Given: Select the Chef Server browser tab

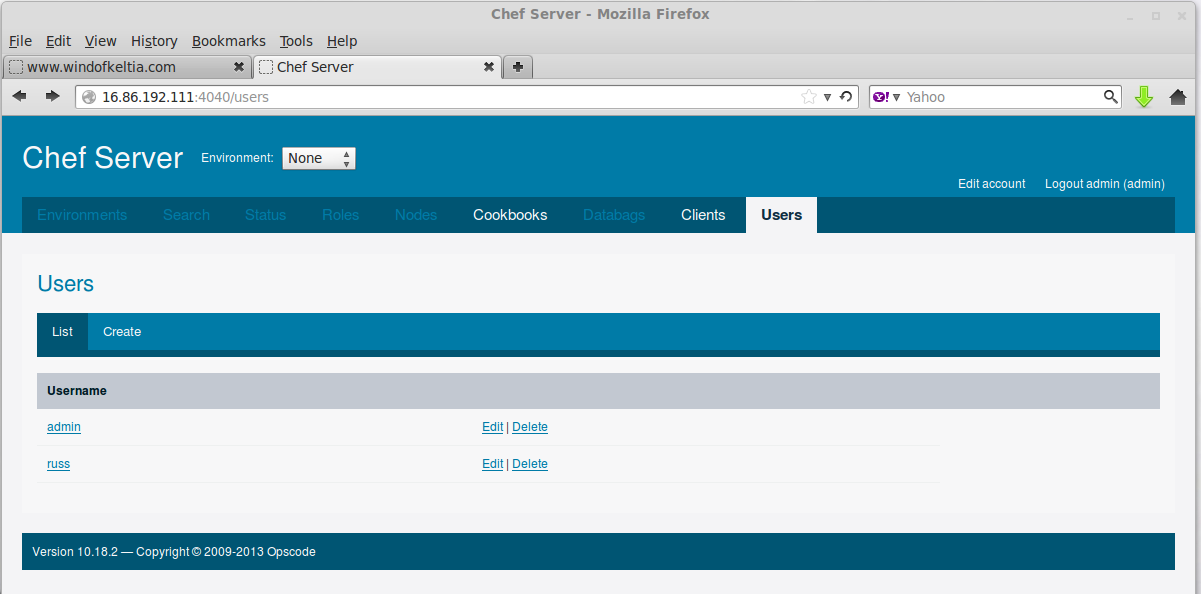Looking at the screenshot, I should click(377, 67).
